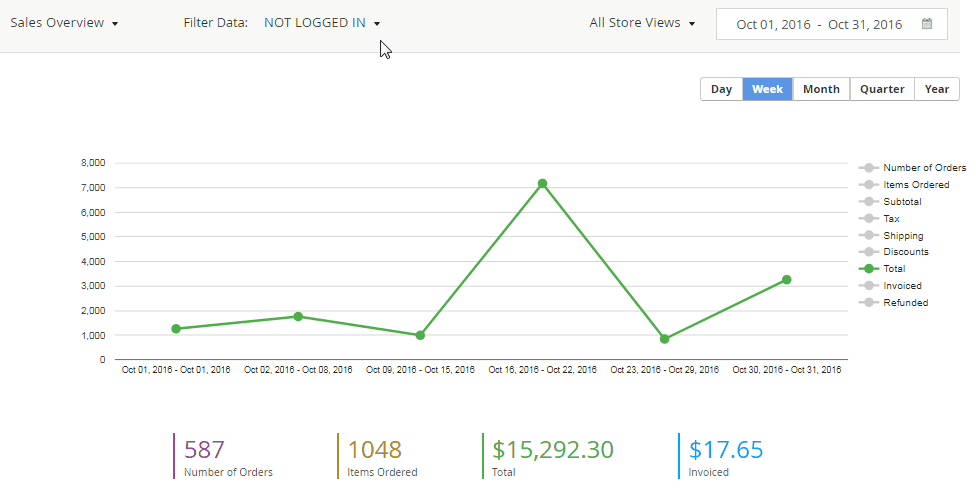This screenshot has width=976, height=492.
Task: Enable the Discounts legend series
Action: (904, 252)
